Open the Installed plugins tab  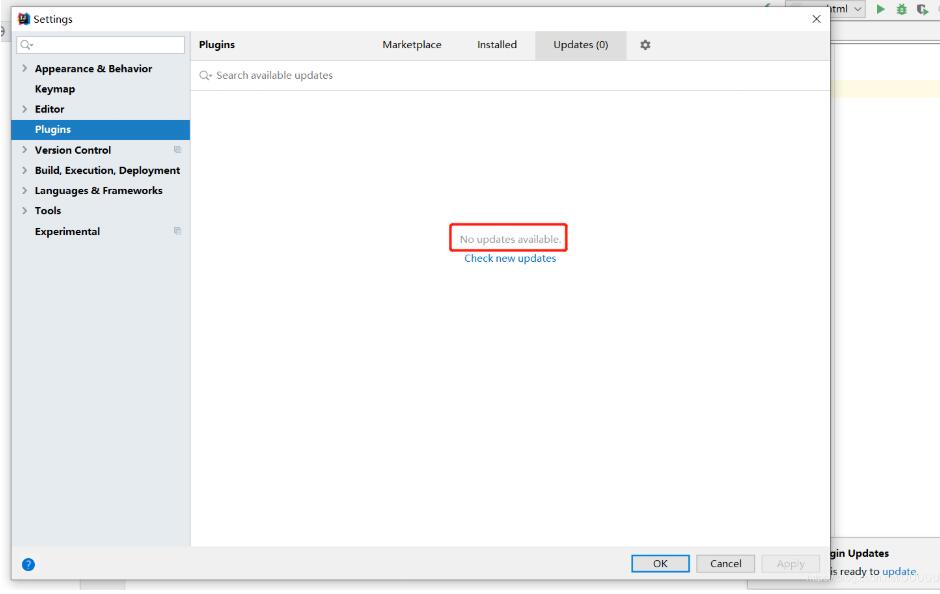coord(496,45)
